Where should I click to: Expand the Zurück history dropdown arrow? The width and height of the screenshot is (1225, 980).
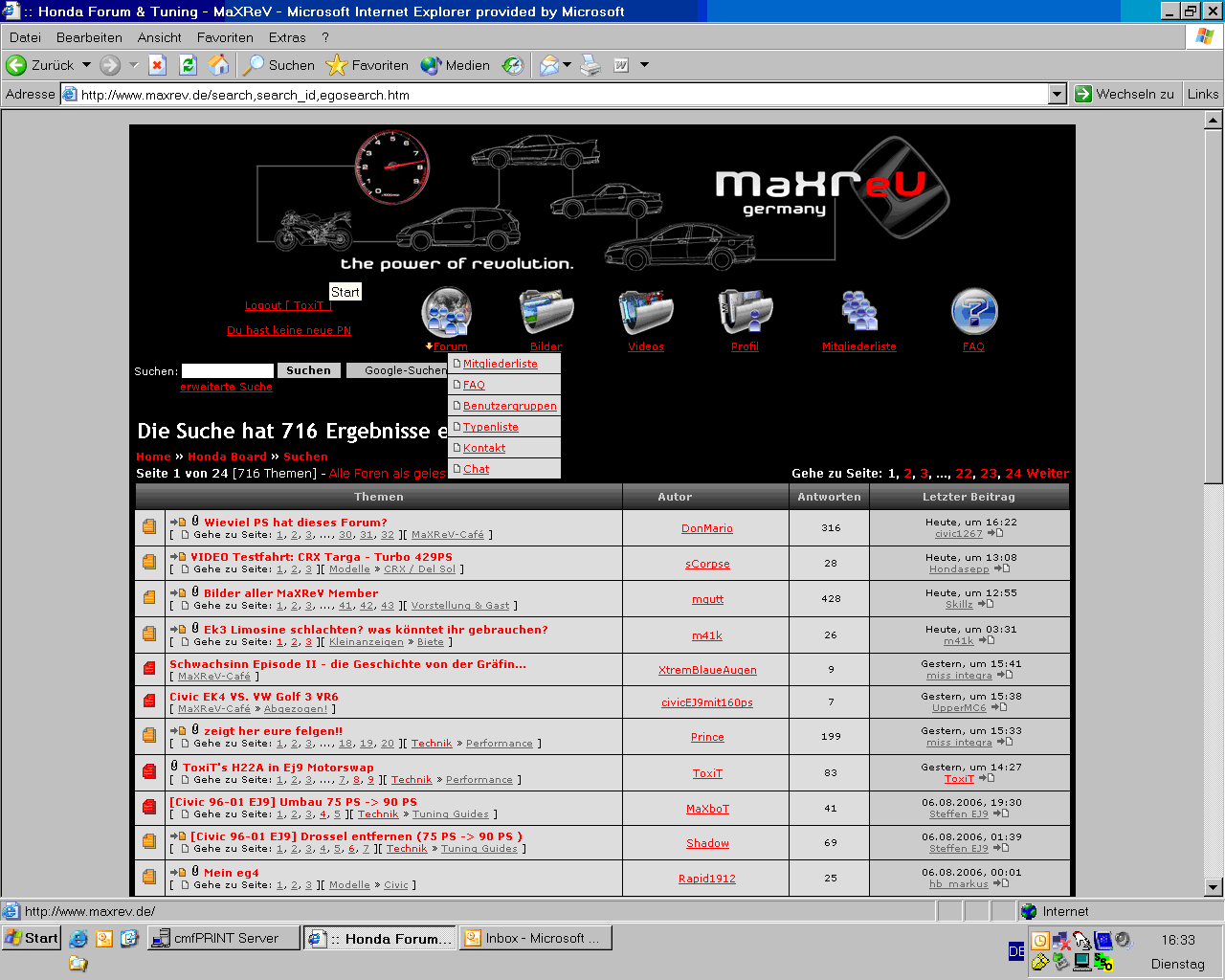86,65
